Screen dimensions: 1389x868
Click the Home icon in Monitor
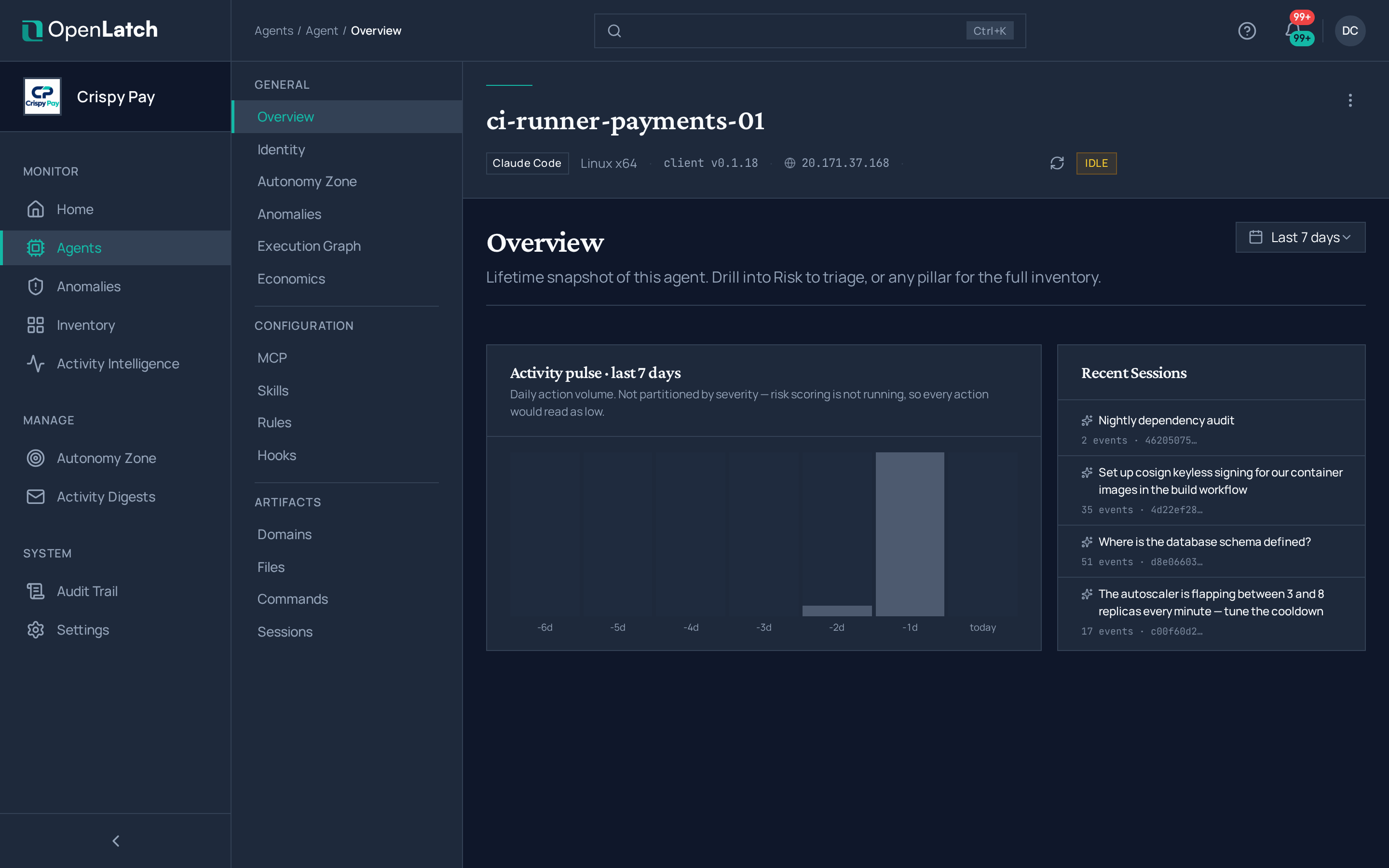click(36, 209)
